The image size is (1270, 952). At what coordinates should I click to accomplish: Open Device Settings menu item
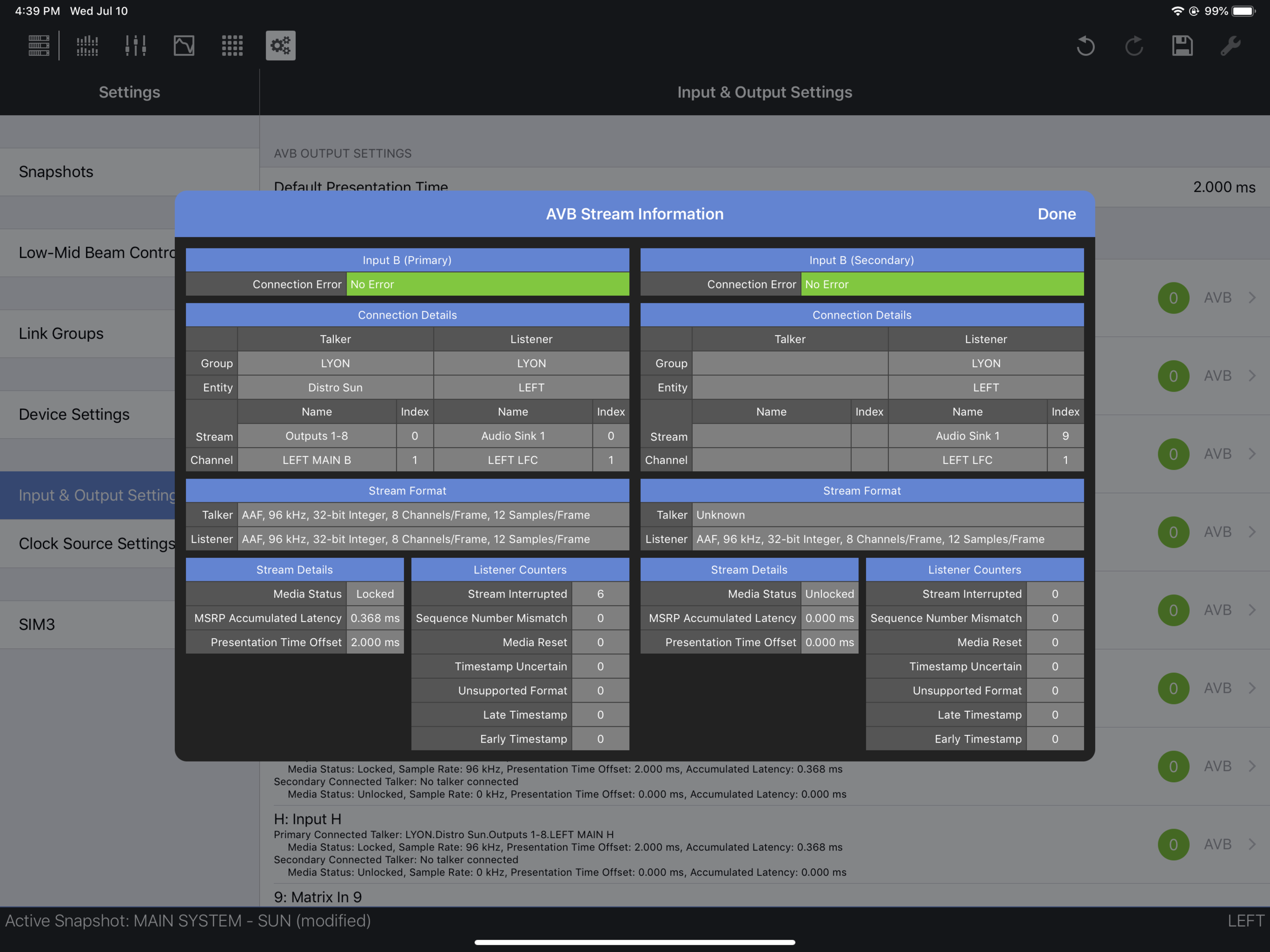pos(74,415)
